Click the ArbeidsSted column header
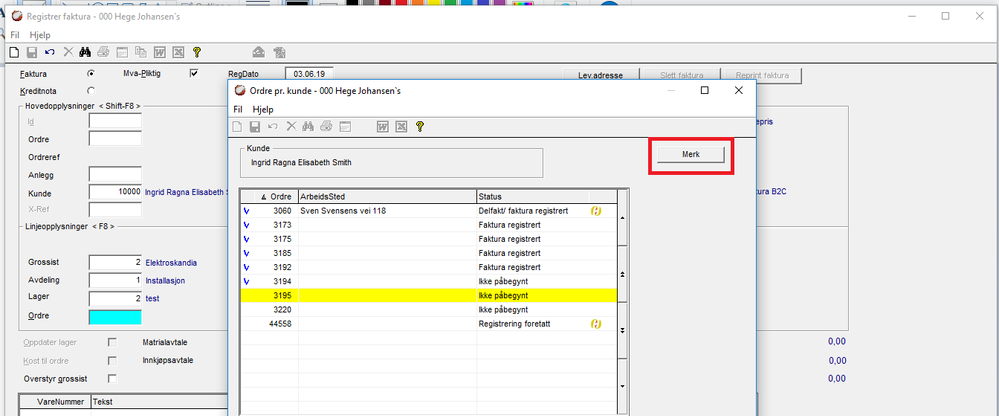Image resolution: width=999 pixels, height=416 pixels. tap(387, 196)
